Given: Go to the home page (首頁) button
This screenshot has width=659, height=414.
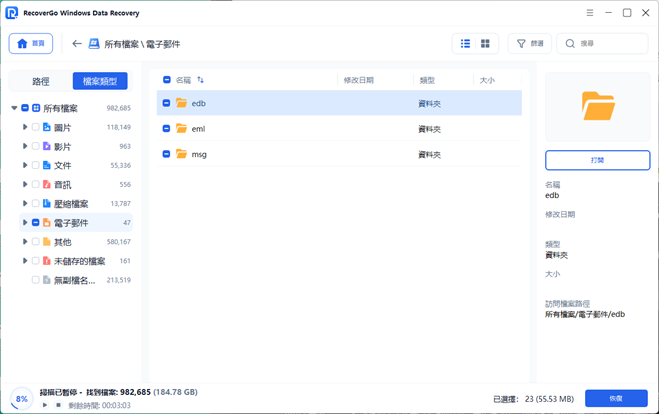Looking at the screenshot, I should click(x=31, y=43).
